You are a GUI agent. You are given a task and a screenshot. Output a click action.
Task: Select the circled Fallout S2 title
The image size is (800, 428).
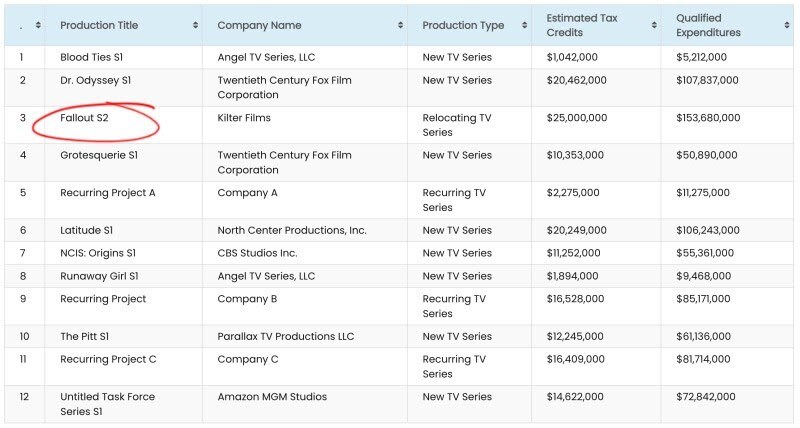point(84,118)
